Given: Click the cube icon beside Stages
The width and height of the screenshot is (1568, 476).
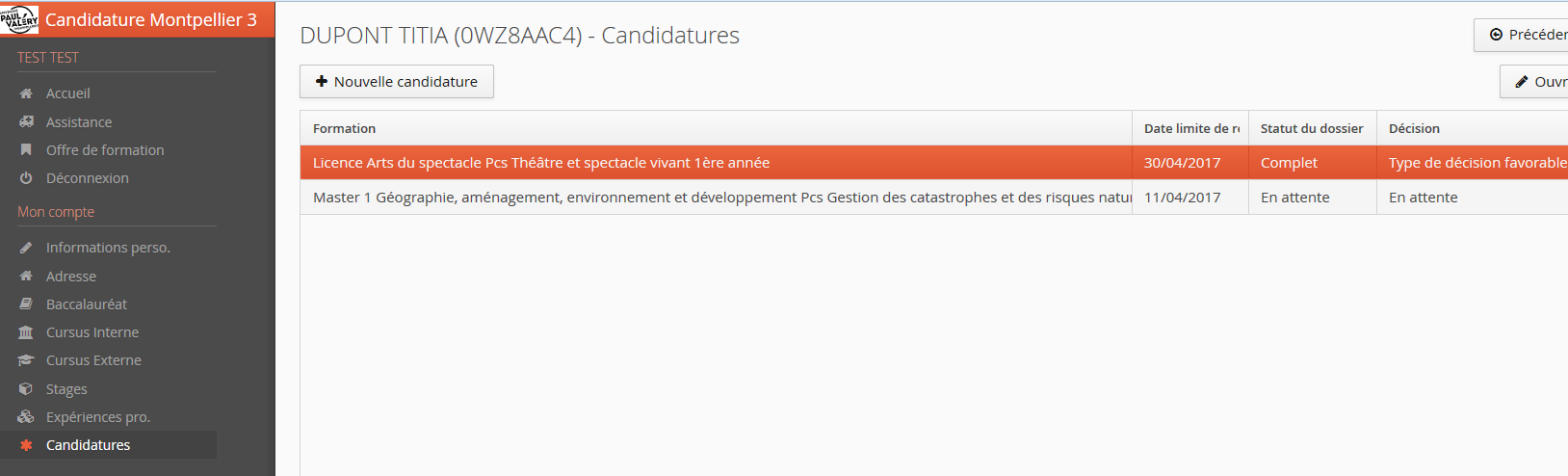Looking at the screenshot, I should click(26, 389).
